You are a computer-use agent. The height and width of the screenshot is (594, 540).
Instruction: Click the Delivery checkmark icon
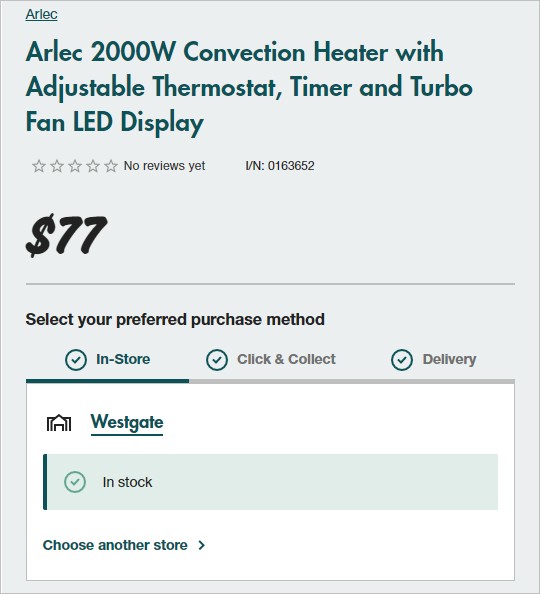tap(402, 360)
